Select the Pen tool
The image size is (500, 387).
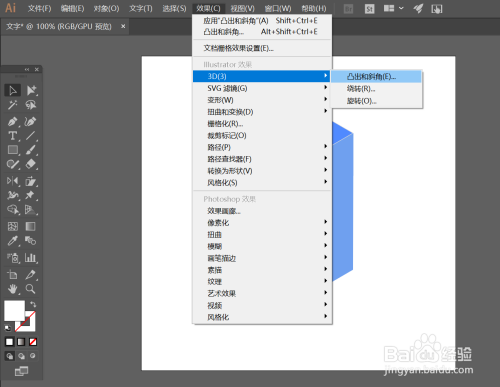13,121
